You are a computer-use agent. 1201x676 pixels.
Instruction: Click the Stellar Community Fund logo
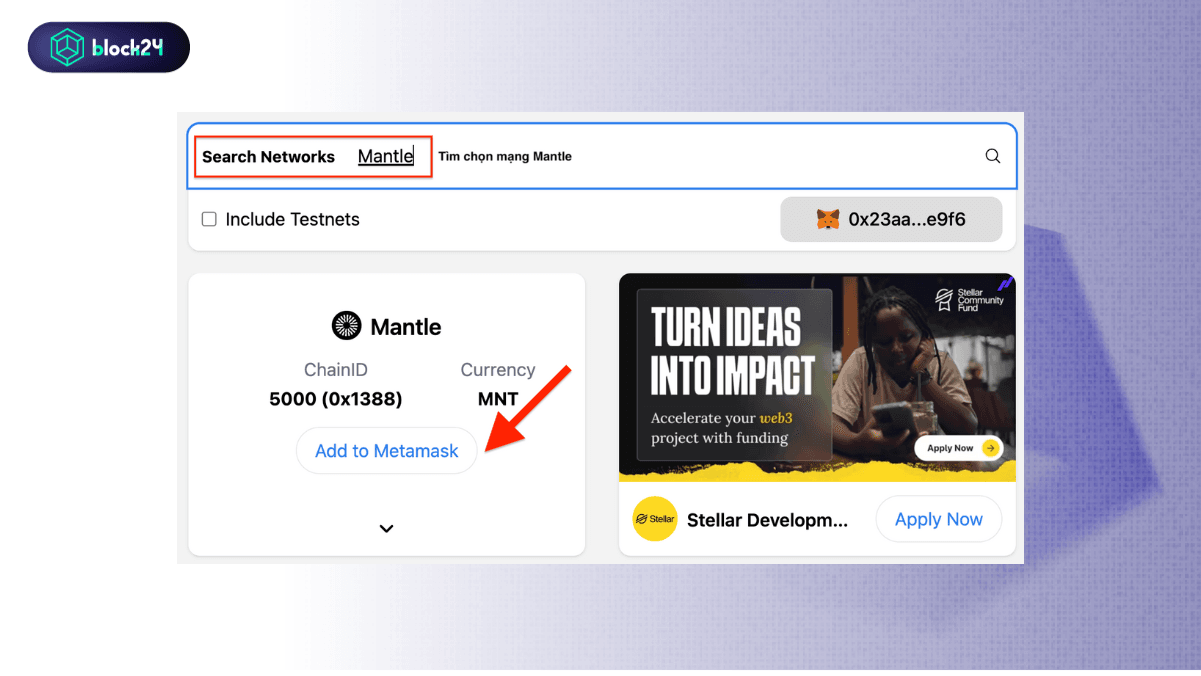tap(969, 299)
